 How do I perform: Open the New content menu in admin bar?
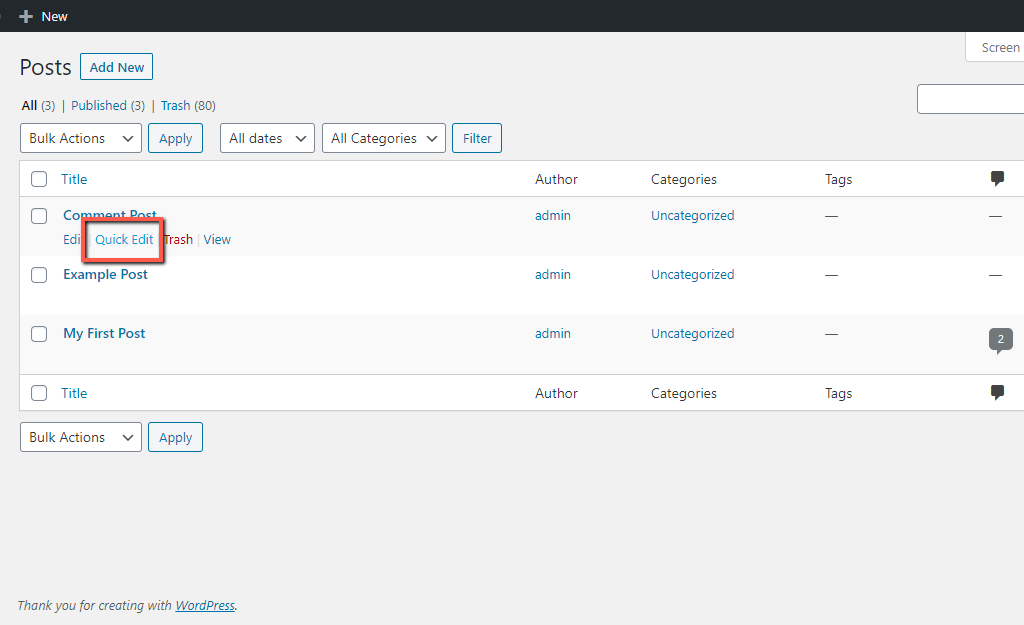(43, 16)
